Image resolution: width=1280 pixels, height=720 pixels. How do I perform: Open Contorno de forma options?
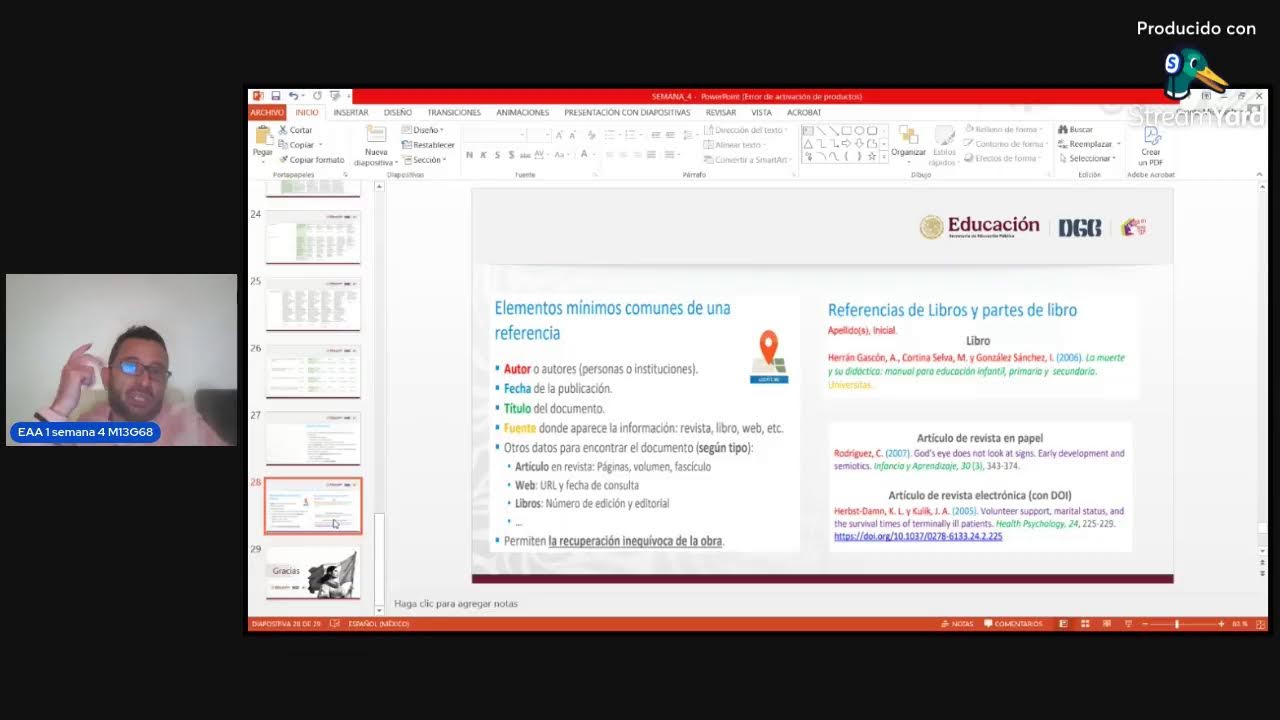[1004, 144]
